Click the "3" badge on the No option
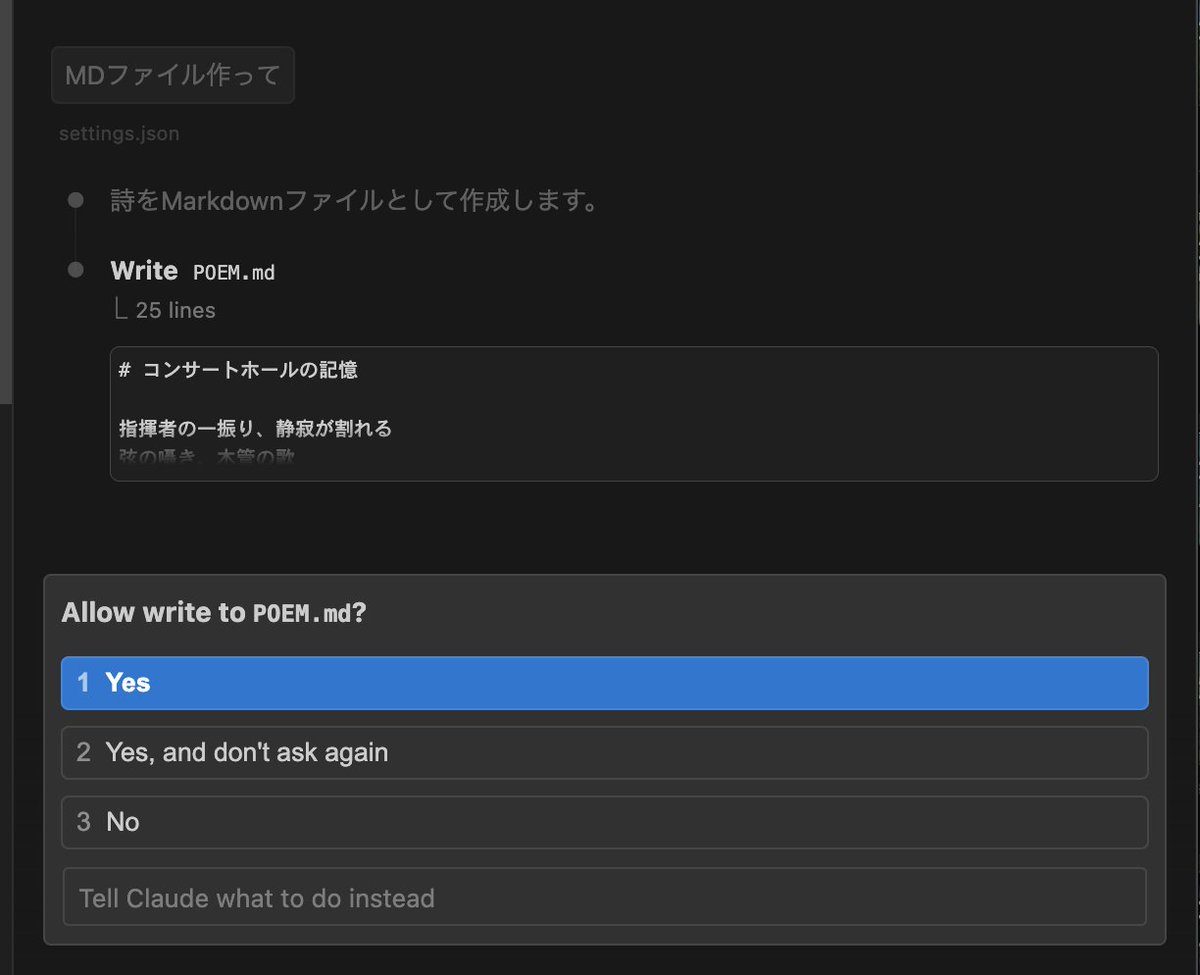Image resolution: width=1200 pixels, height=975 pixels. (84, 822)
